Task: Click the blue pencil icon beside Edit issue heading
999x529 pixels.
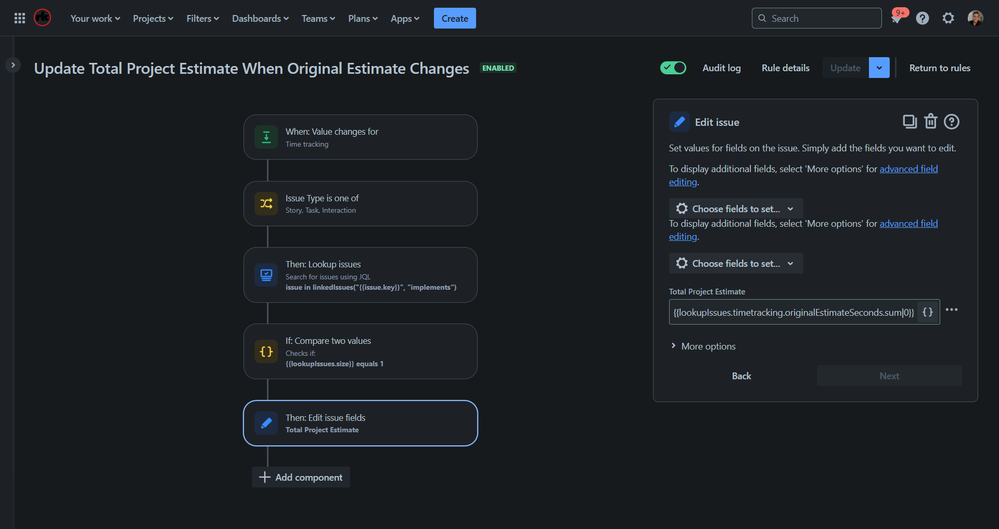Action: pos(679,122)
